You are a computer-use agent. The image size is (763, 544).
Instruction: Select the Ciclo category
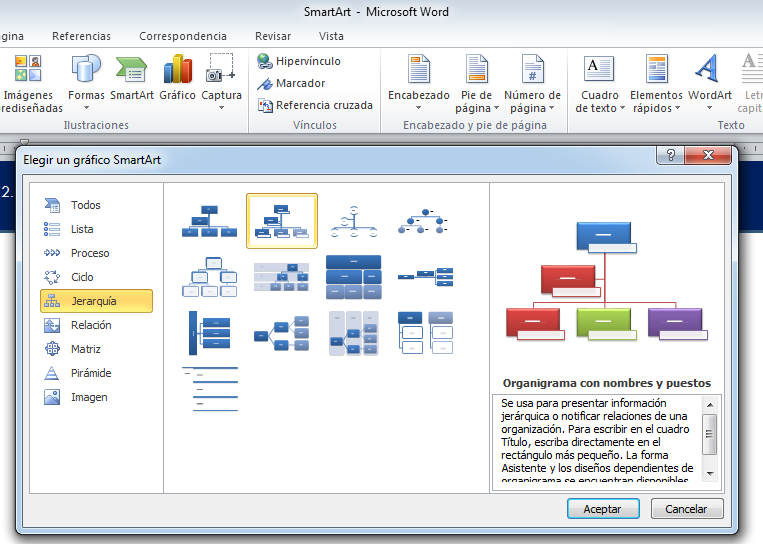pos(96,277)
